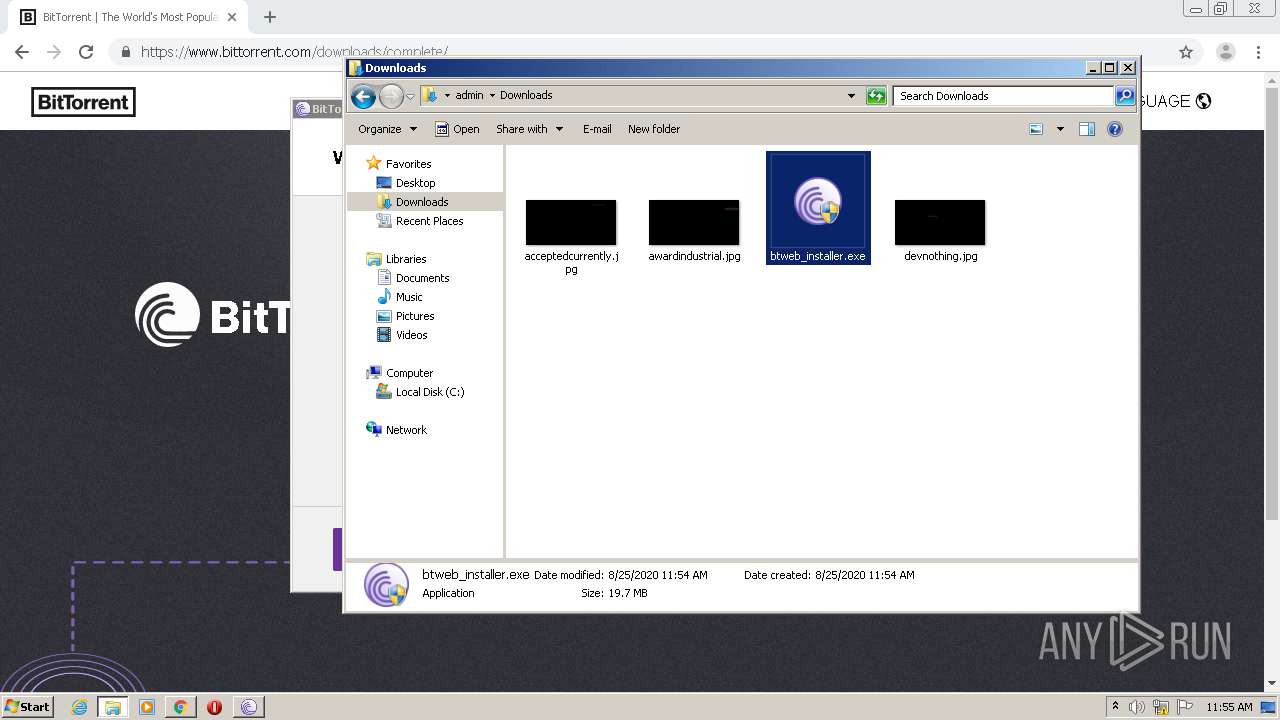Click the Downloads folder icon in address bar
Viewport: 1280px width, 720px height.
pos(429,95)
